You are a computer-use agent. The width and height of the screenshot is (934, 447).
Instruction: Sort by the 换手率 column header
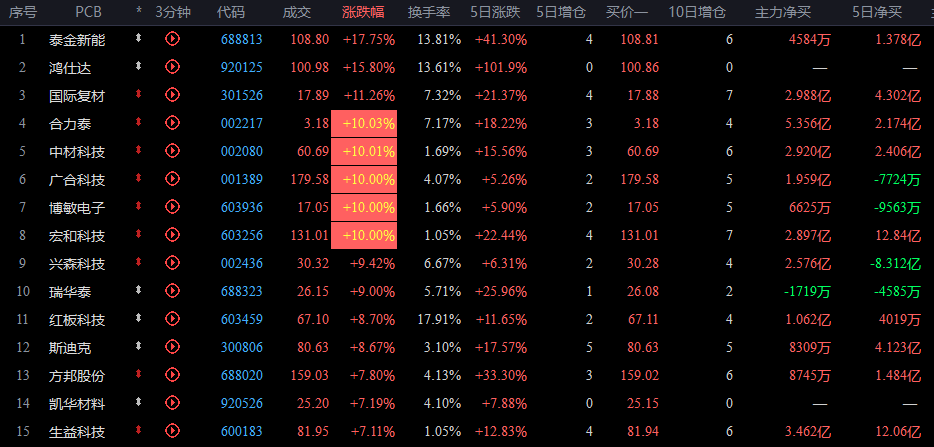pyautogui.click(x=429, y=12)
